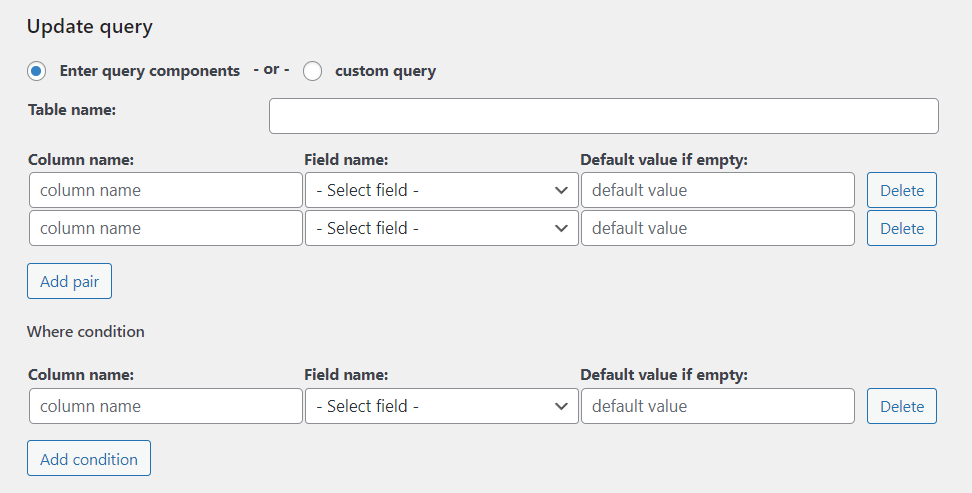Open the first row's Select field dropdown
972x493 pixels.
(x=441, y=190)
